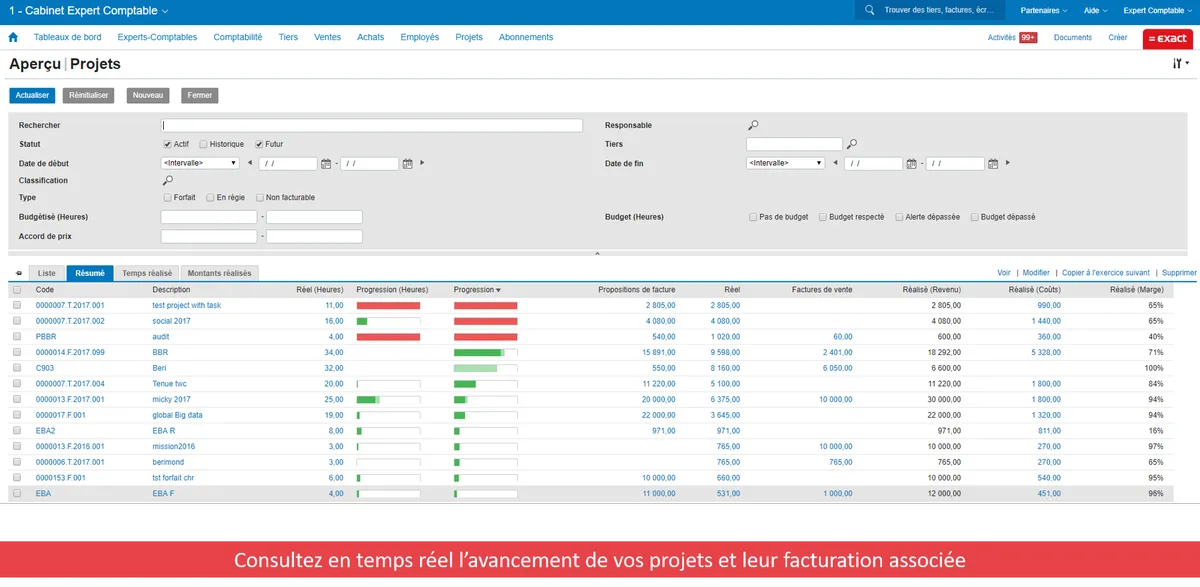
Task: Click into the Rechercher text field
Action: [x=372, y=126]
